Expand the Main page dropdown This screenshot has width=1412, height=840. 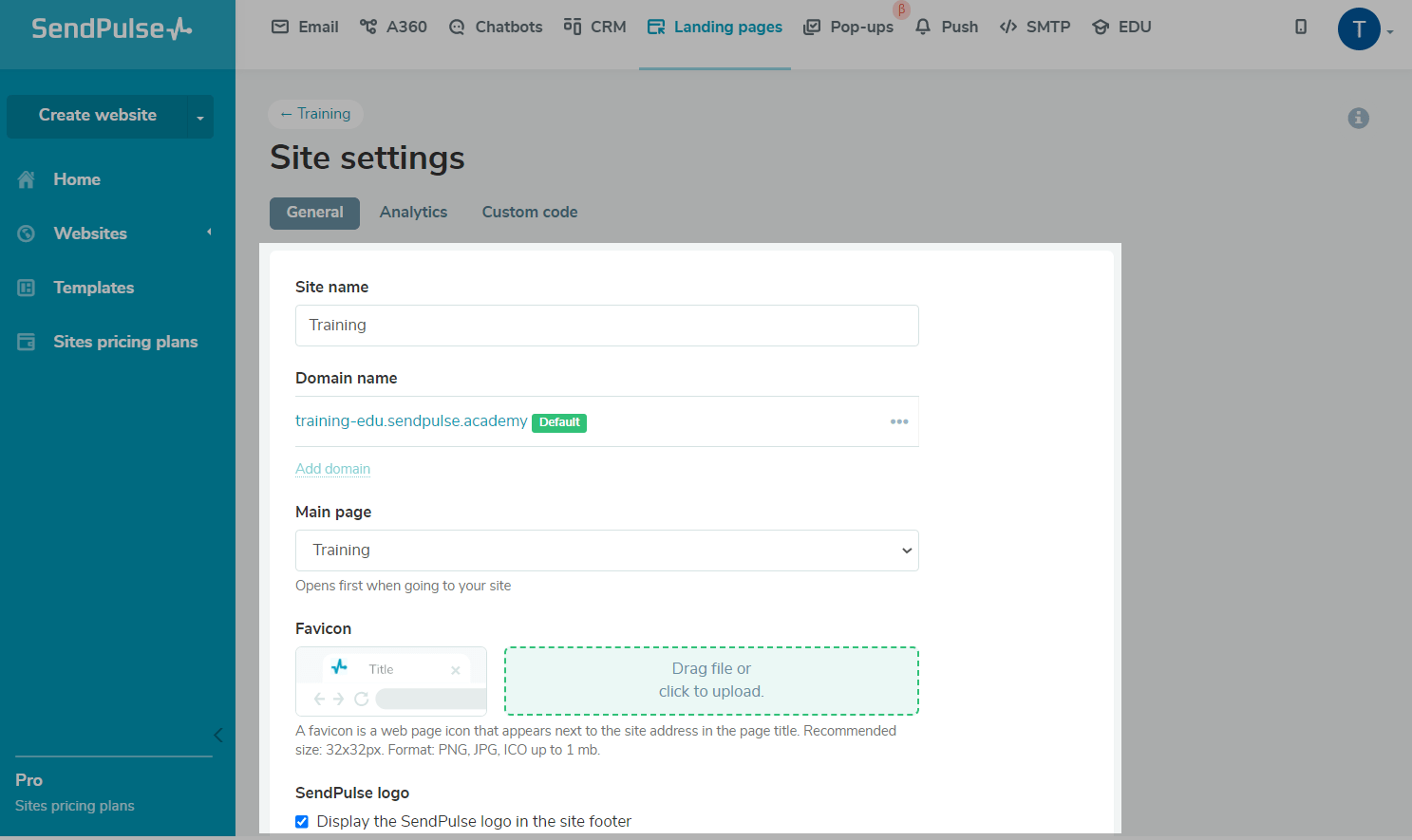click(x=607, y=551)
